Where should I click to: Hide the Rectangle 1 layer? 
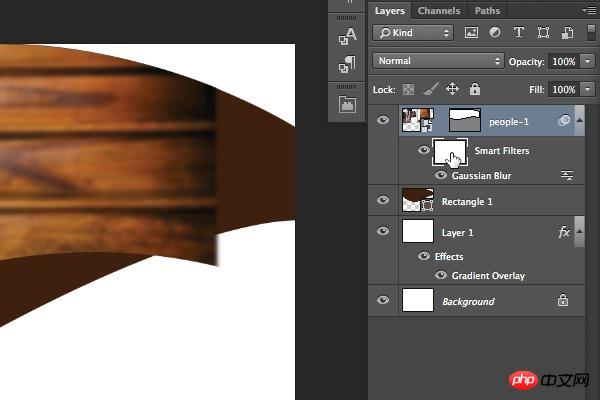tap(383, 200)
